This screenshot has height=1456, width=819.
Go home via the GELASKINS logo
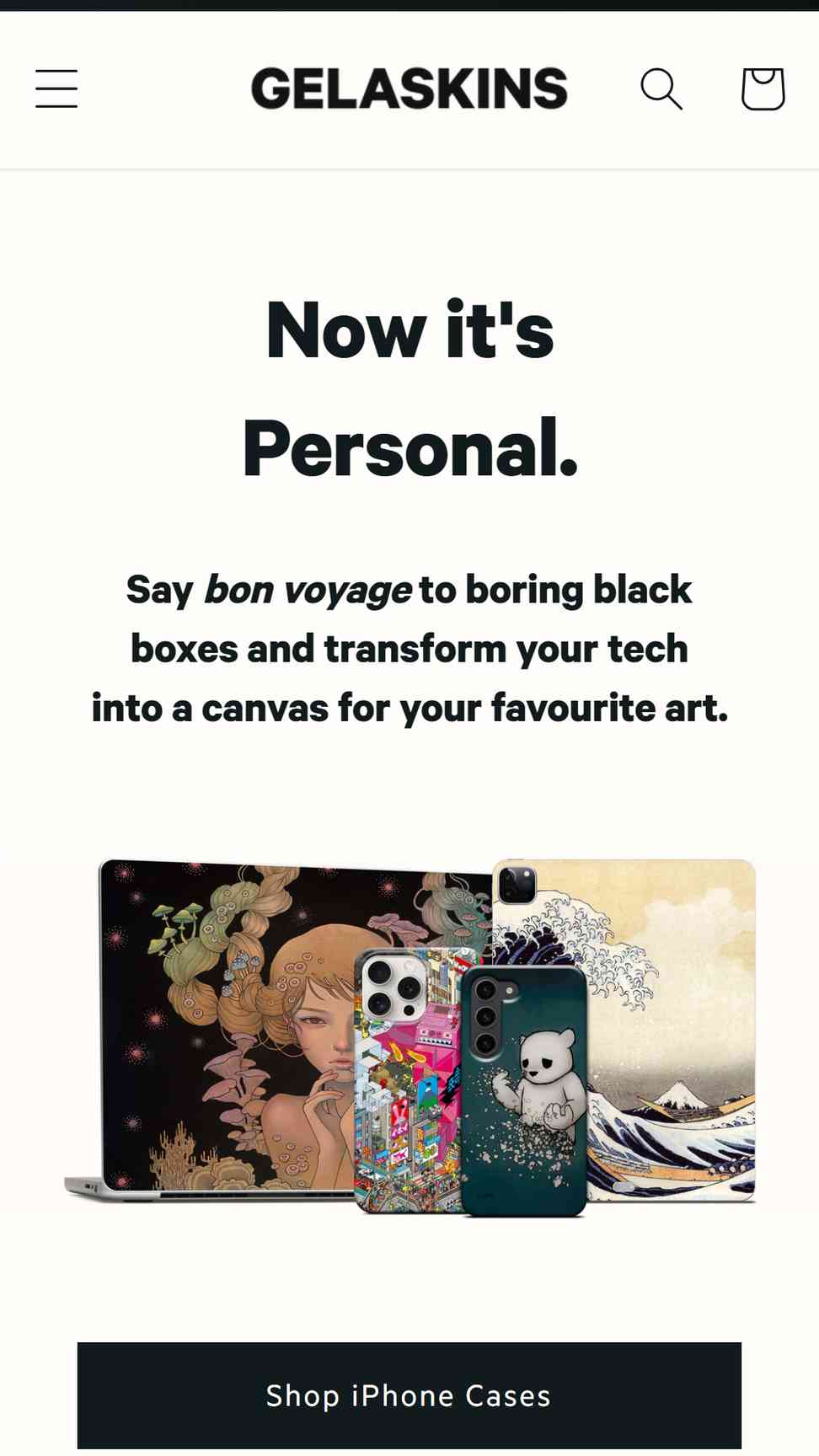click(x=409, y=89)
